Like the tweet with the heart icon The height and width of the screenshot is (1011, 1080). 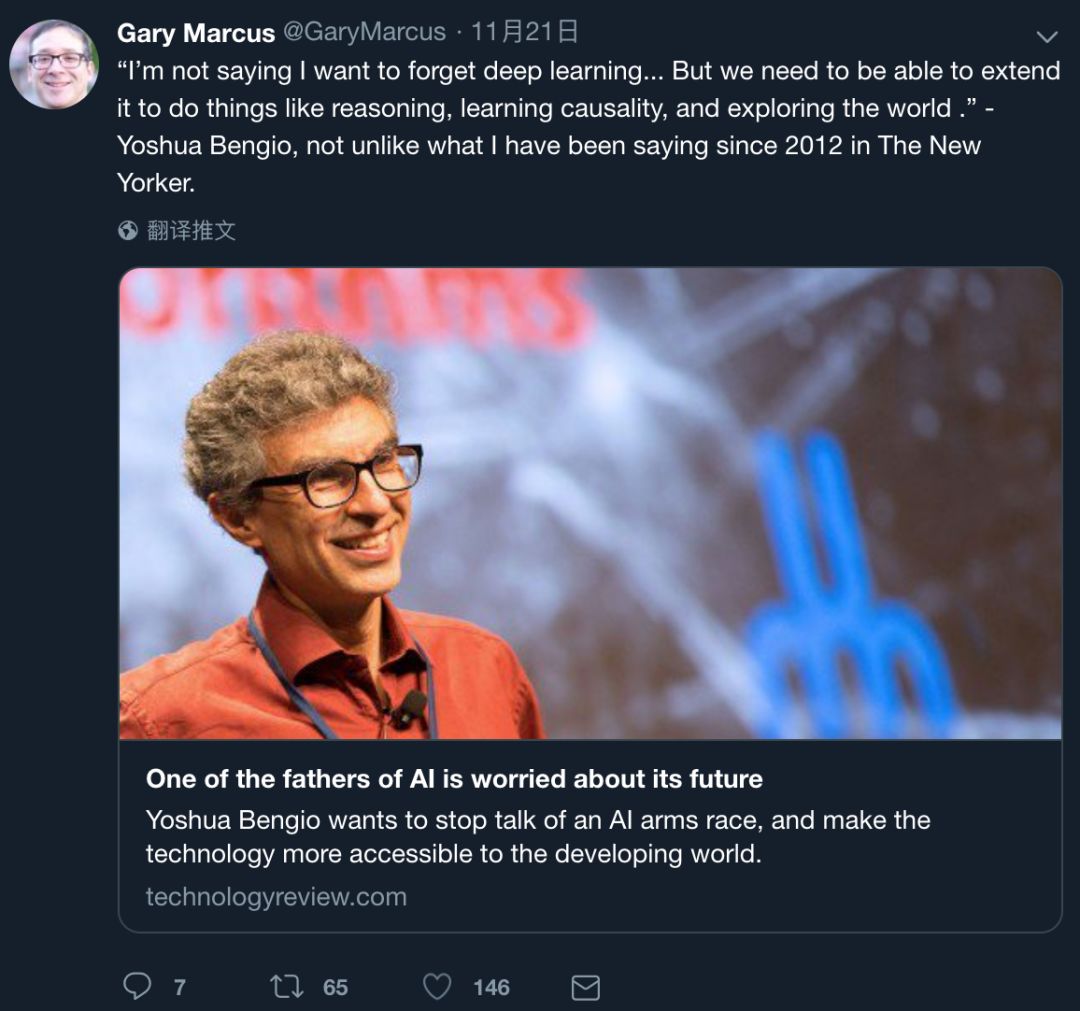click(x=437, y=987)
